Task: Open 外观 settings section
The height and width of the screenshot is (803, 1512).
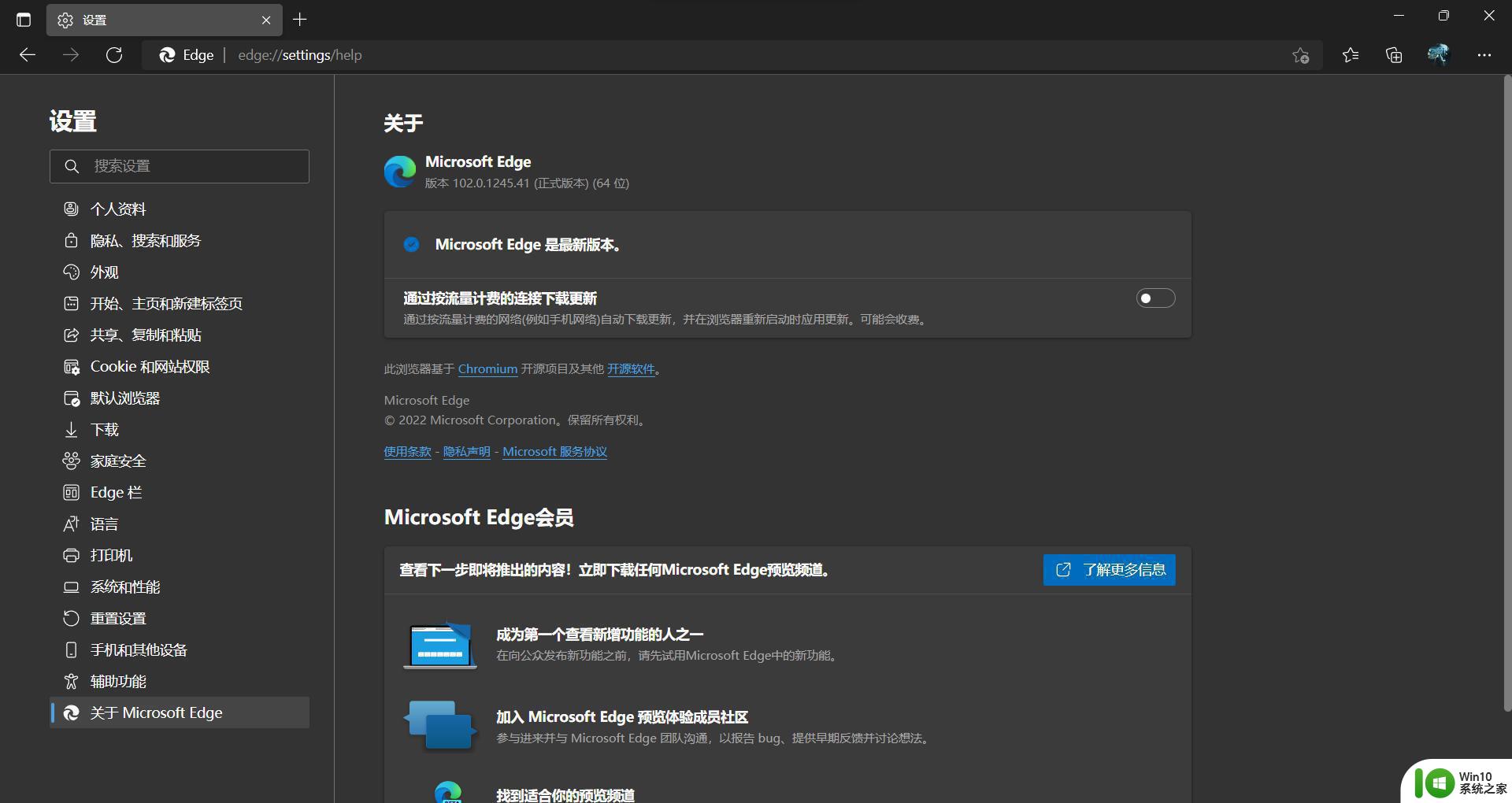Action: (180, 272)
